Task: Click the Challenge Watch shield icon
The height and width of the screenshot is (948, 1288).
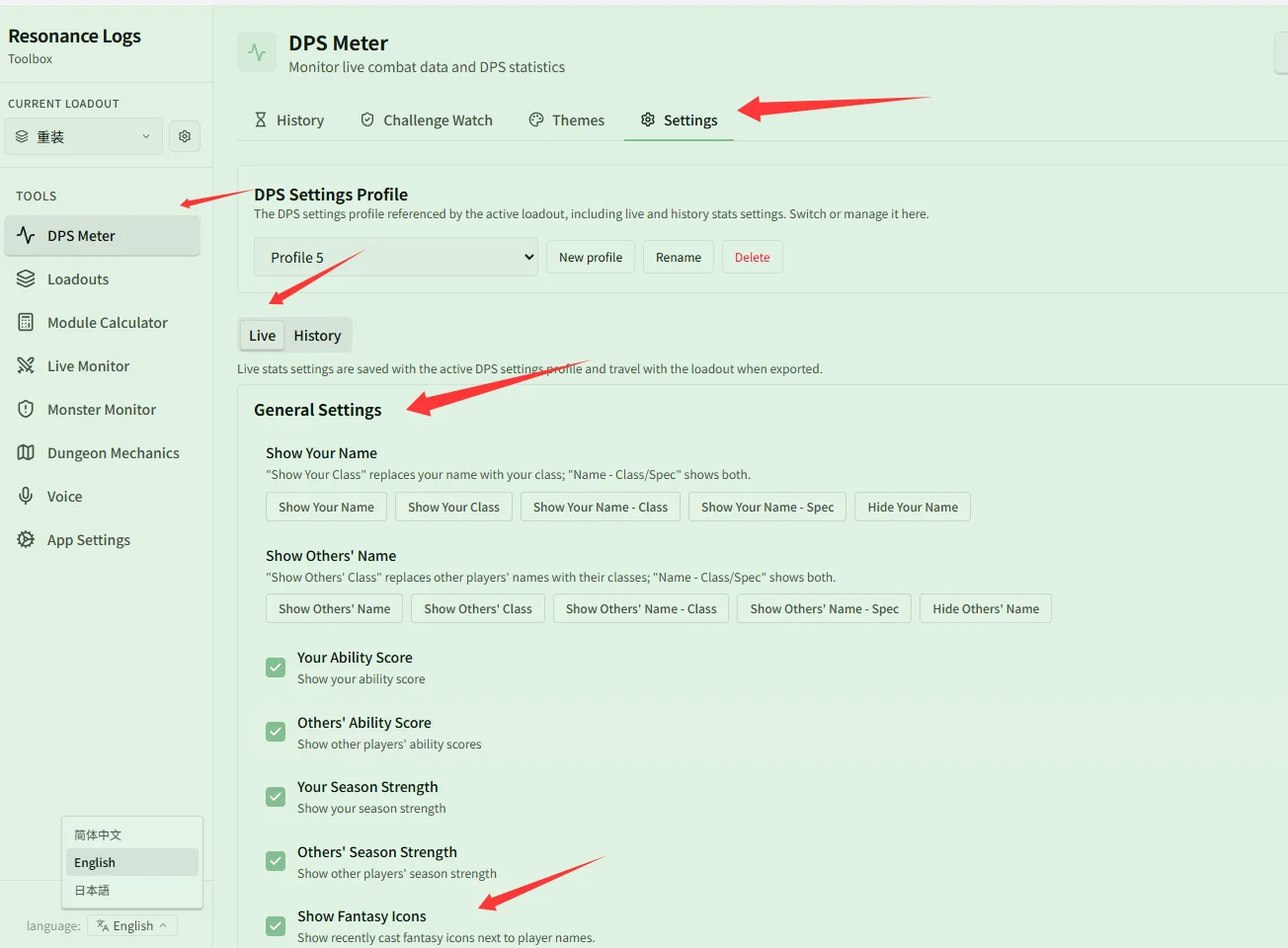Action: [367, 119]
